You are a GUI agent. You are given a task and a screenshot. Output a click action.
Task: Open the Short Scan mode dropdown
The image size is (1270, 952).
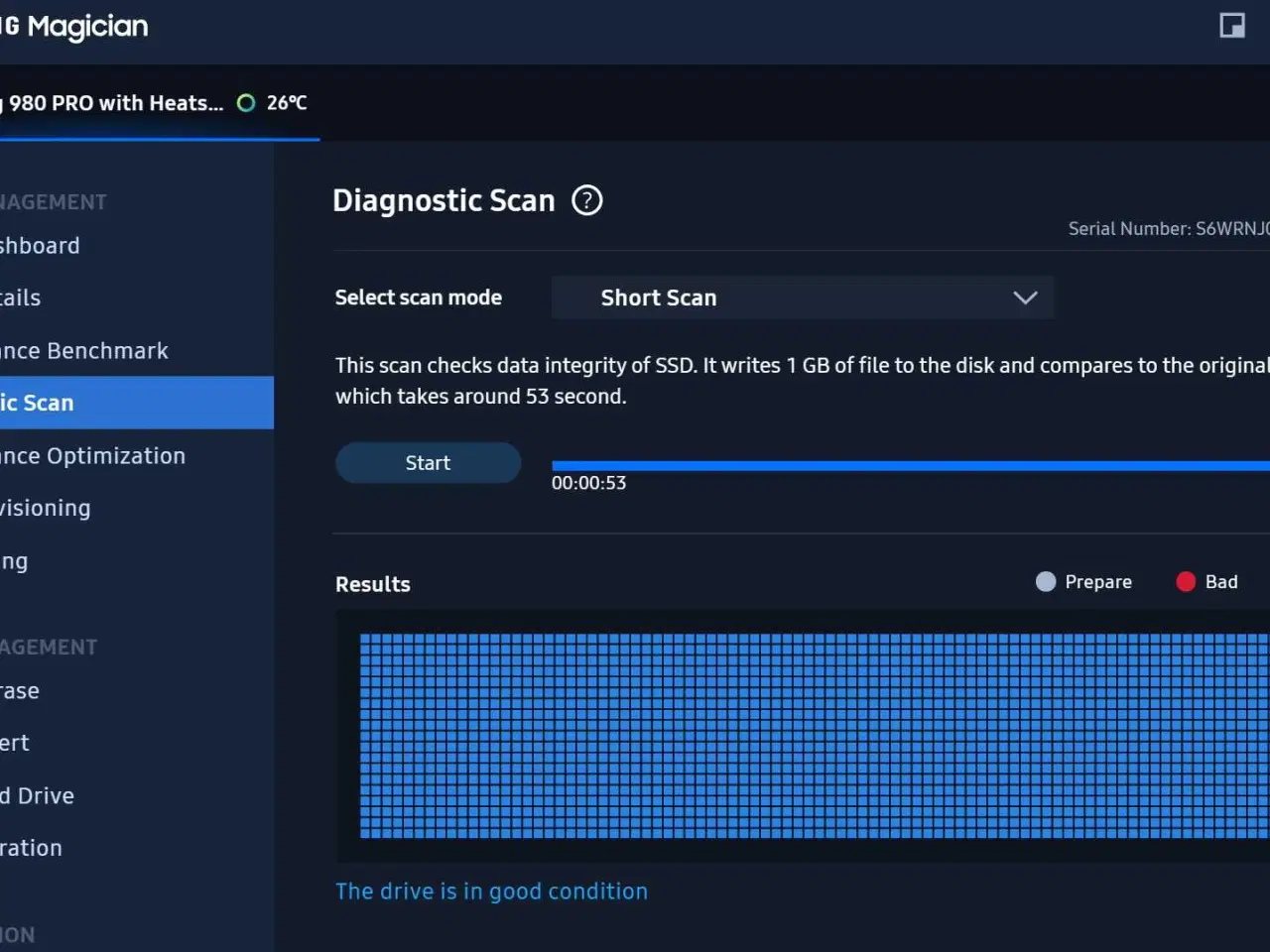click(802, 297)
